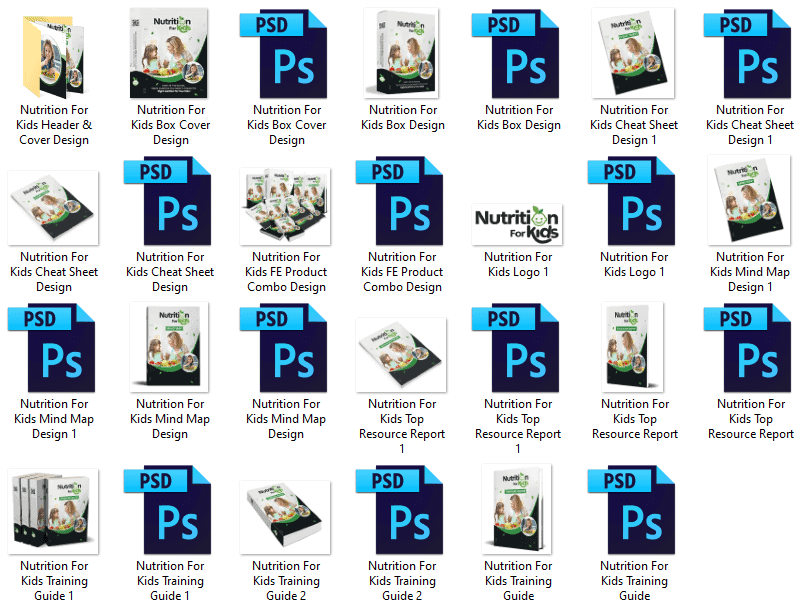Screen dimensions: 808x614
Task: Select the Training Guide 2 image thumbnail
Action: point(286,515)
